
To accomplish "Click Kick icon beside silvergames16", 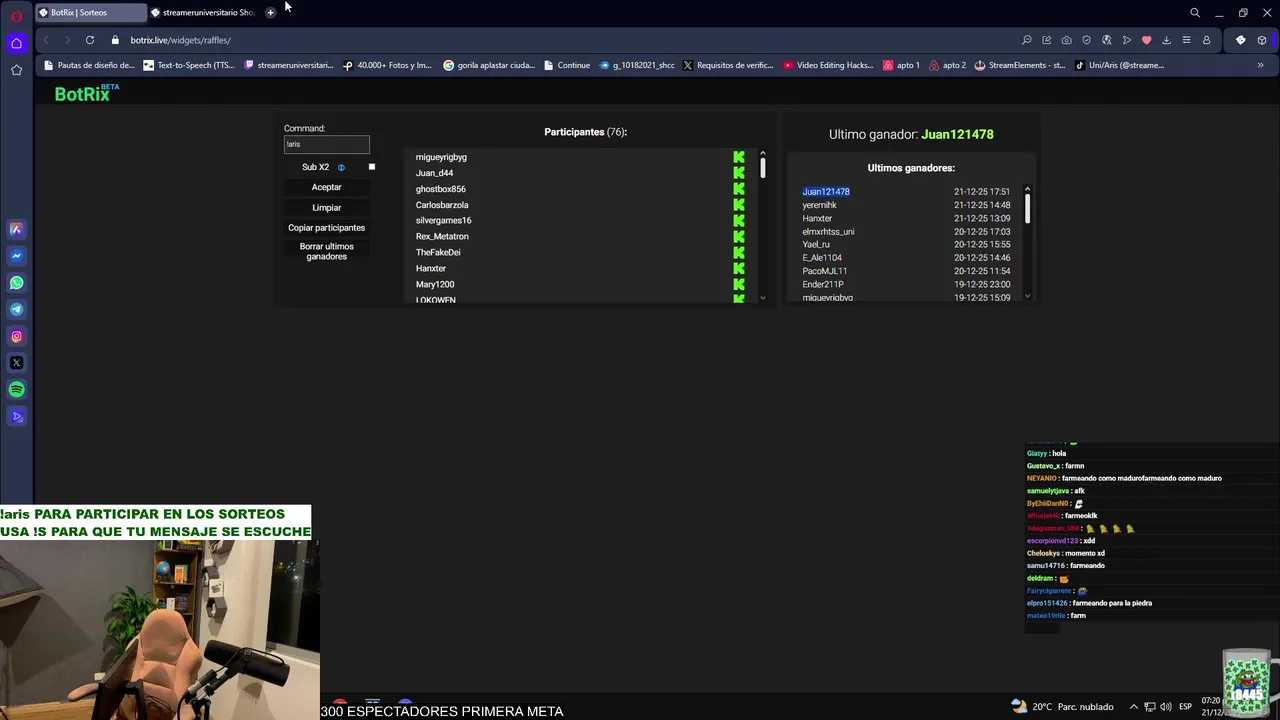I will point(739,221).
